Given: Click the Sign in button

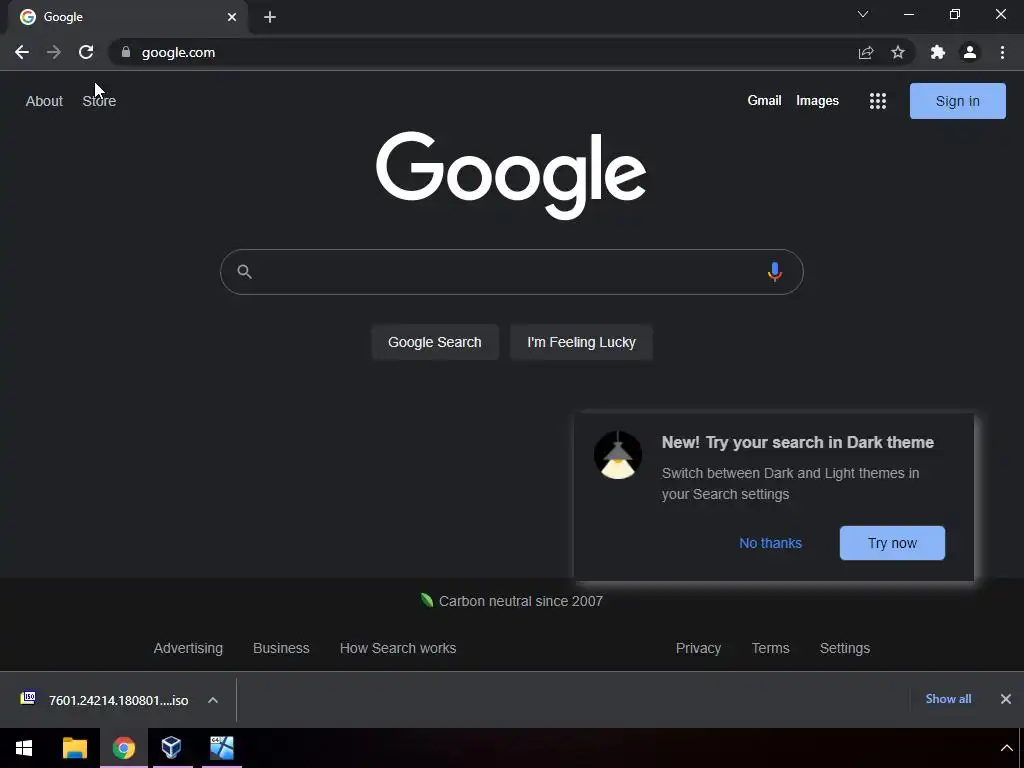Looking at the screenshot, I should [x=957, y=101].
